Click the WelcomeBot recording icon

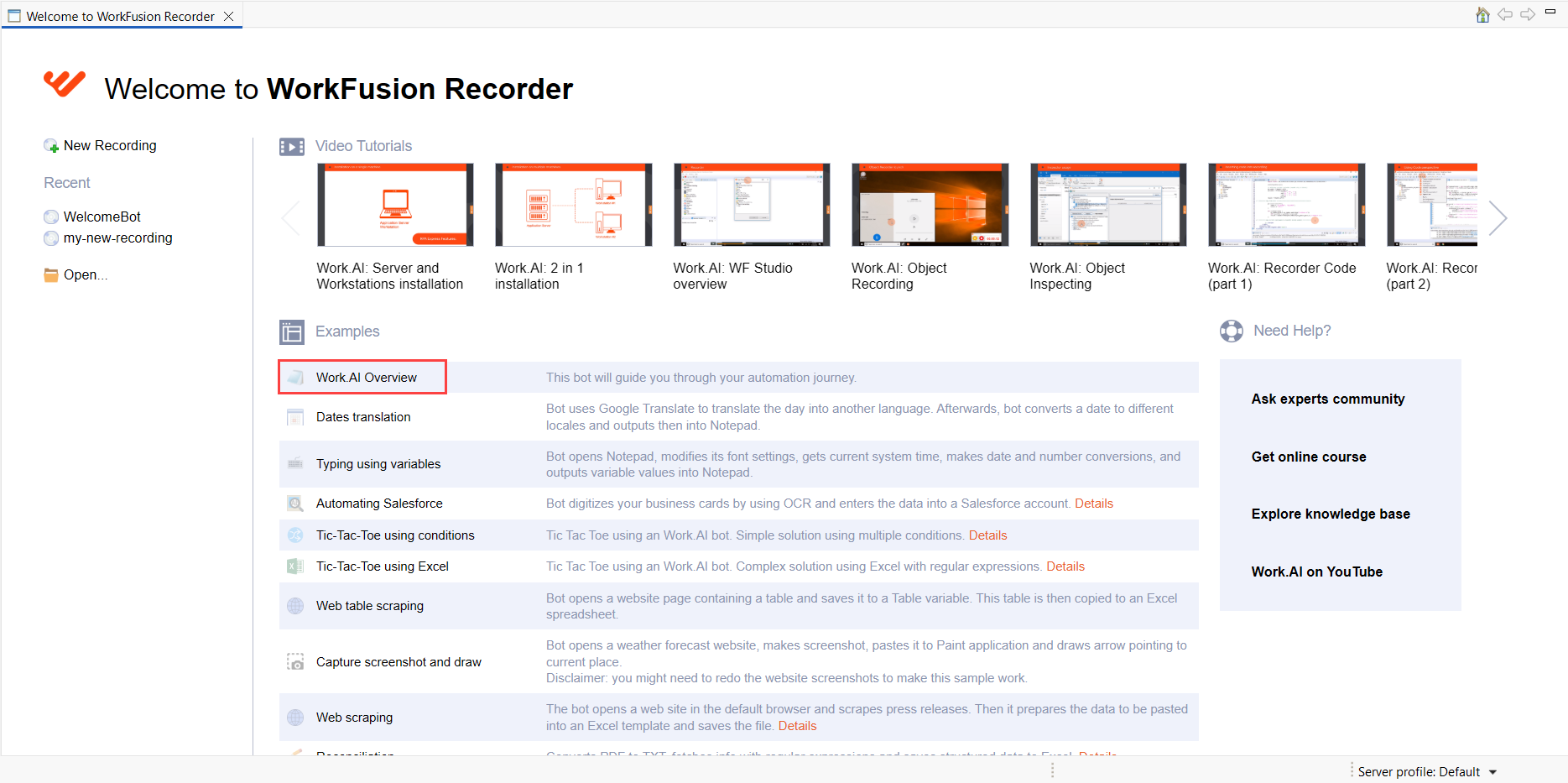click(x=51, y=217)
